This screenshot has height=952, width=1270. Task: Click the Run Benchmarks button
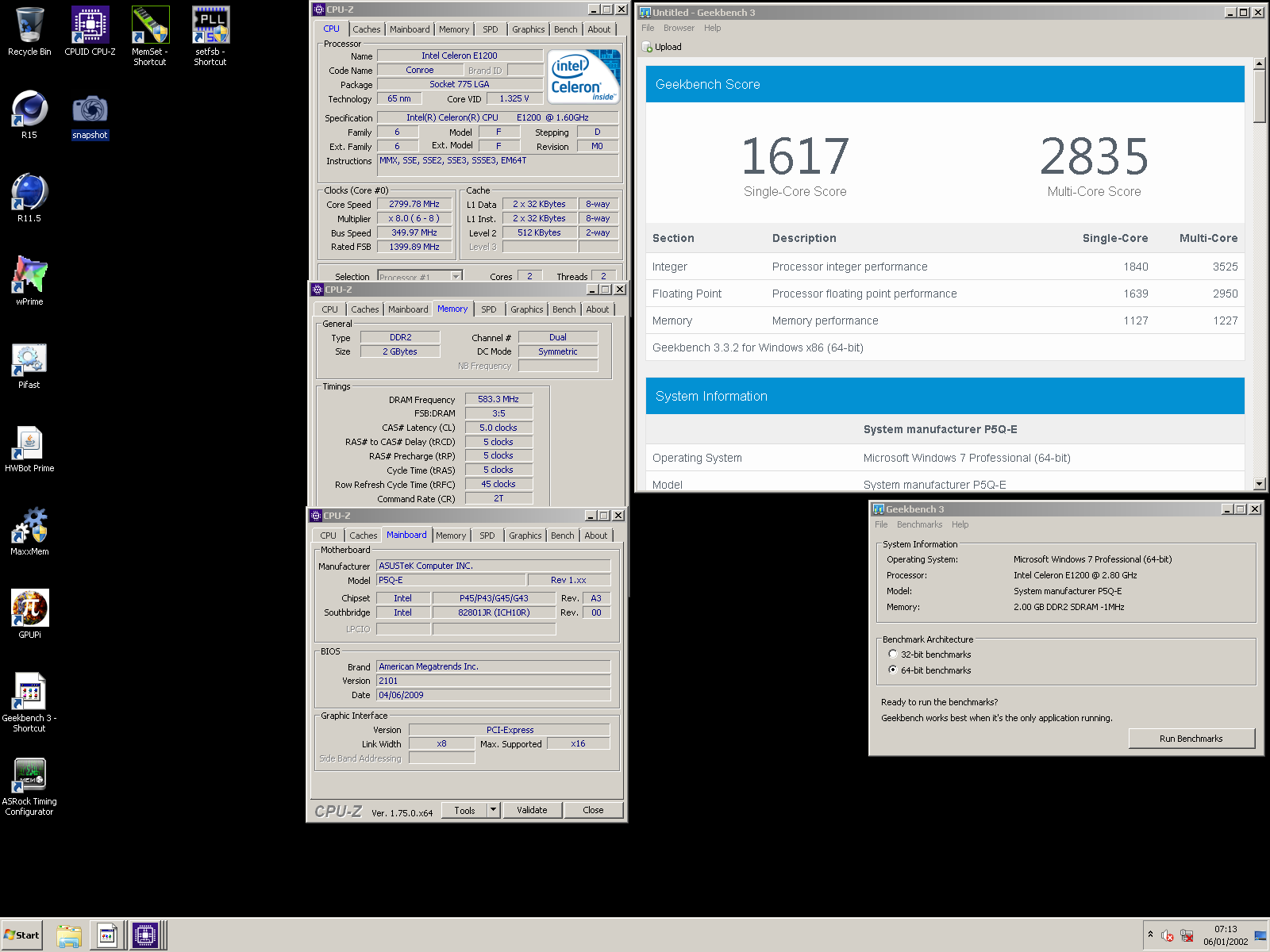[1191, 739]
